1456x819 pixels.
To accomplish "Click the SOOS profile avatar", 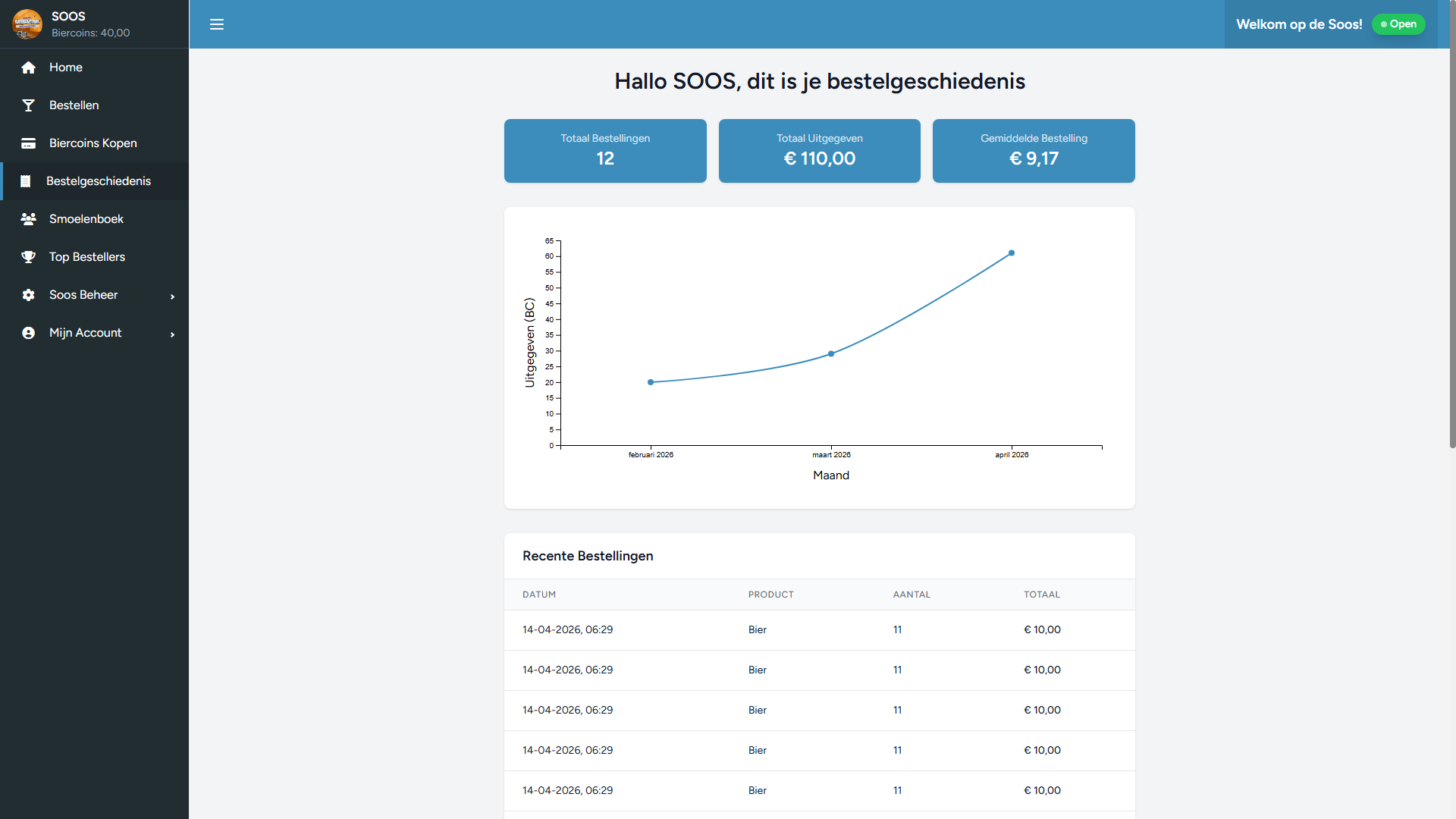I will pyautogui.click(x=27, y=24).
